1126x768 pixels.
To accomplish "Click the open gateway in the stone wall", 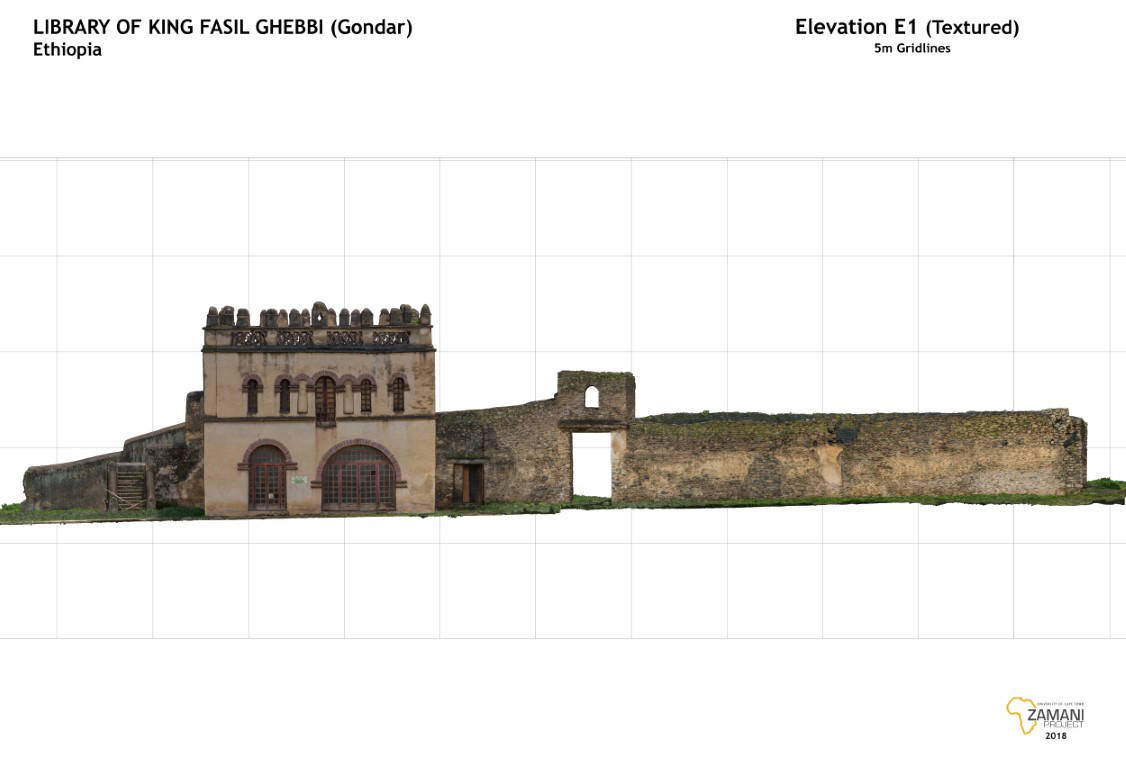I will coord(591,464).
